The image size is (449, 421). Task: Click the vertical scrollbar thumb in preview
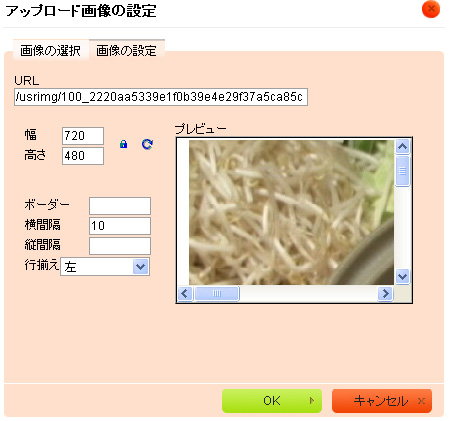(403, 171)
